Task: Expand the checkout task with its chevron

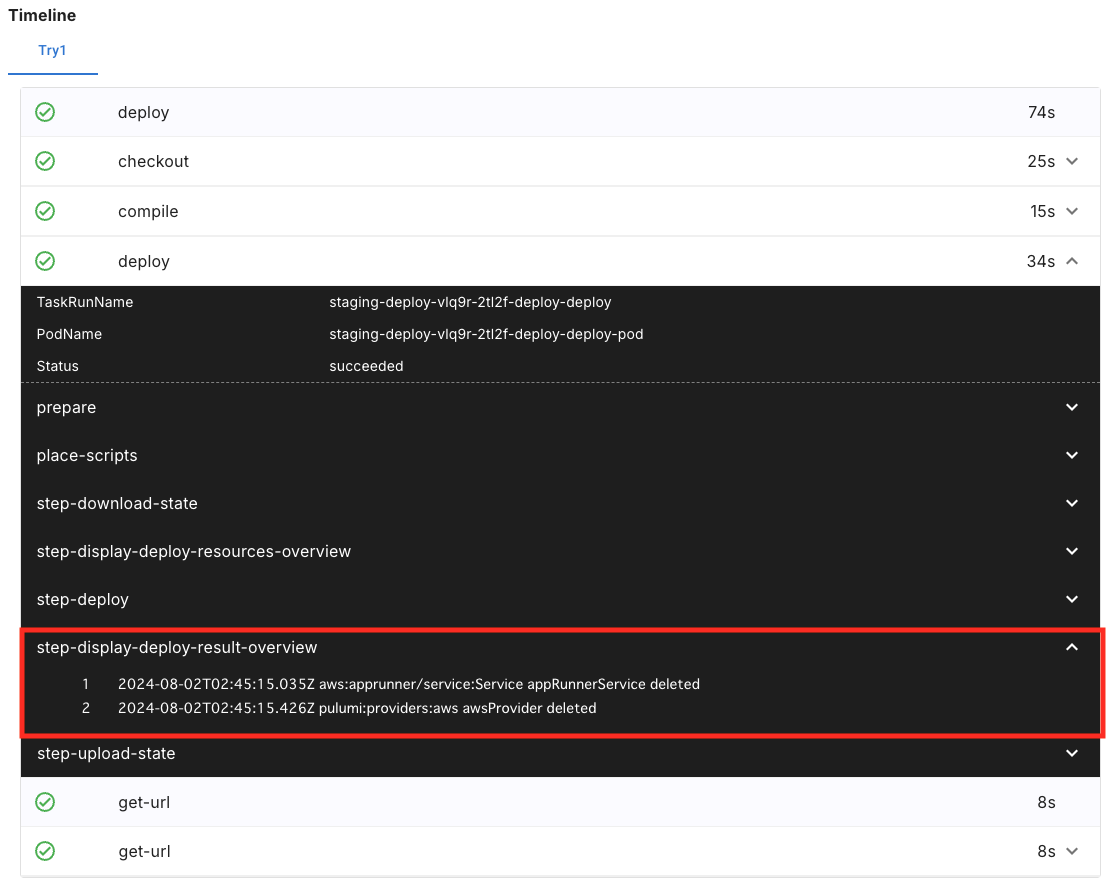Action: tap(1072, 161)
